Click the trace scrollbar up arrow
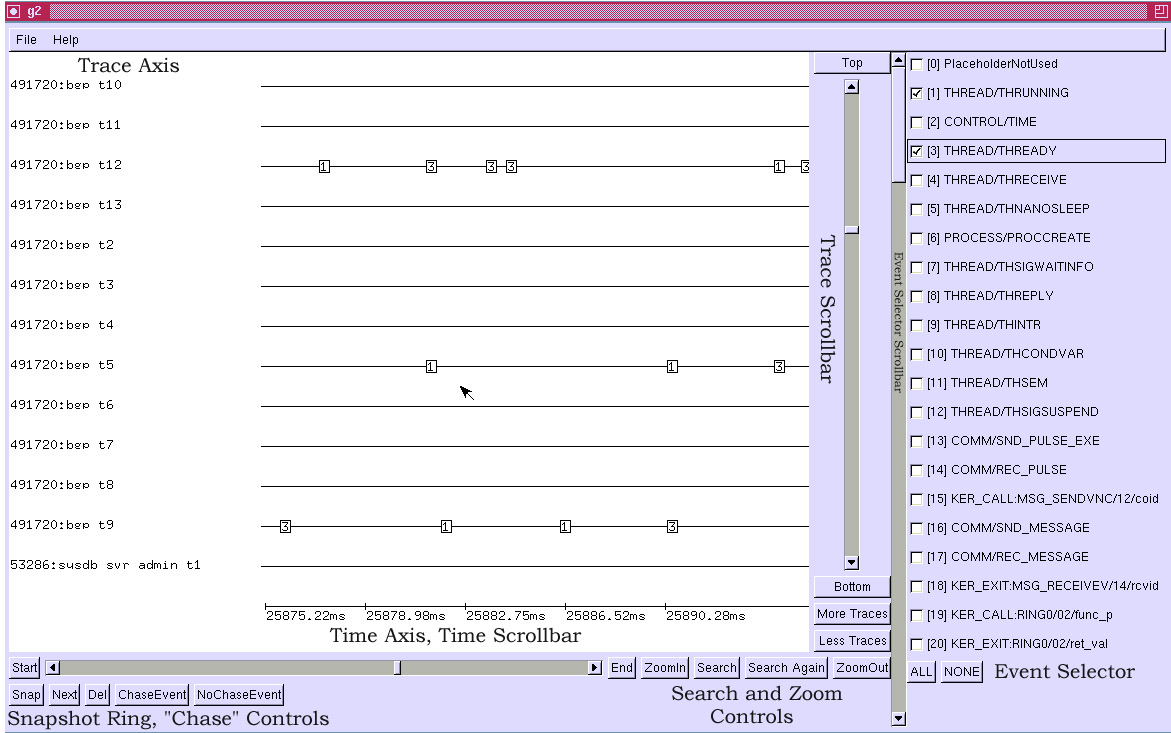This screenshot has width=1171, height=733. [x=851, y=87]
